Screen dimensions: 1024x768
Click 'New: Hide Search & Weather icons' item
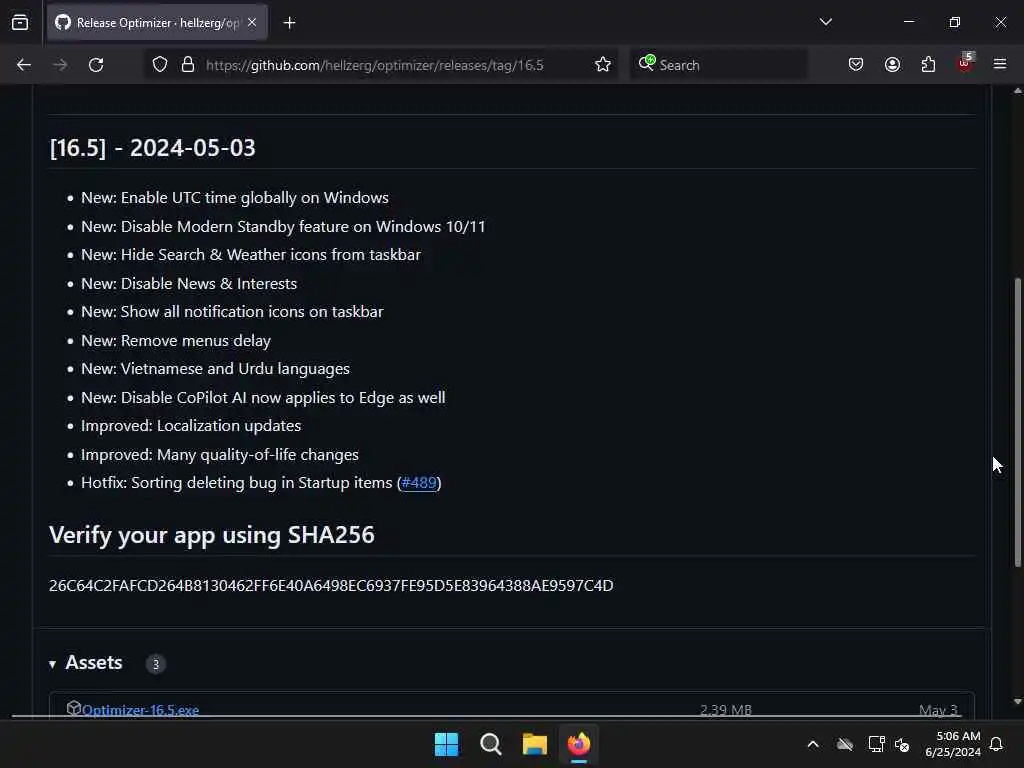(251, 255)
